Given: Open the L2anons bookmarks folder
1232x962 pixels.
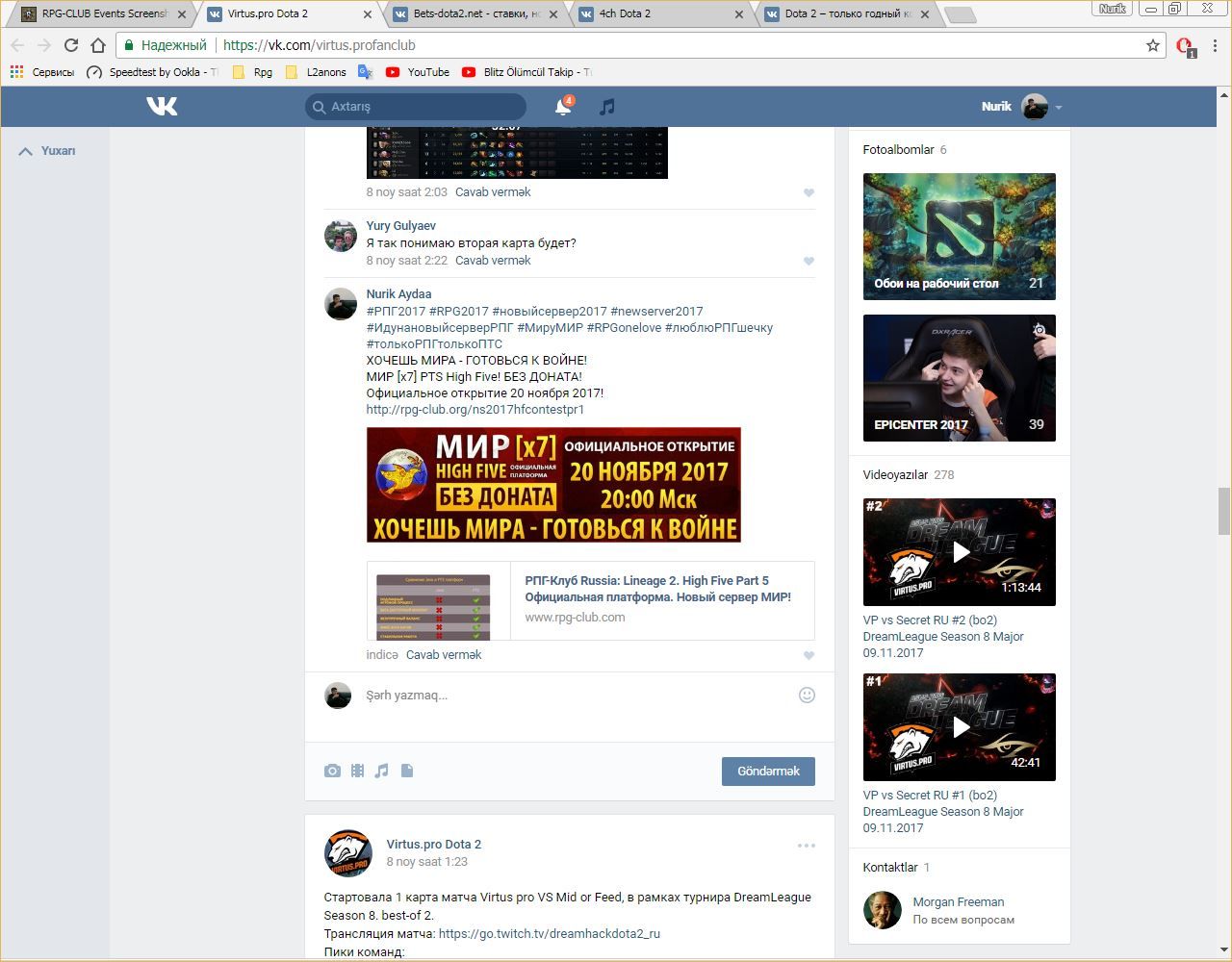Looking at the screenshot, I should tap(316, 72).
